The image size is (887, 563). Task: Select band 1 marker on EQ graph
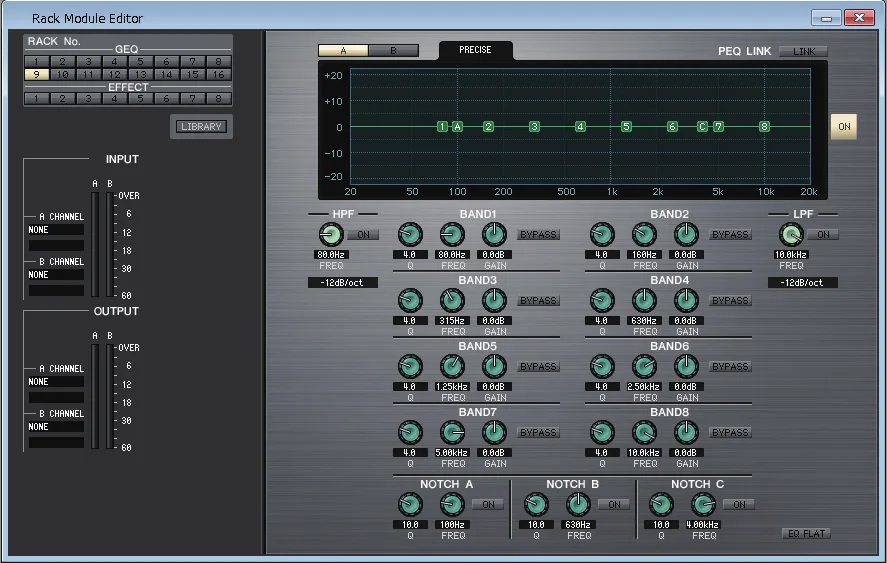pos(442,127)
